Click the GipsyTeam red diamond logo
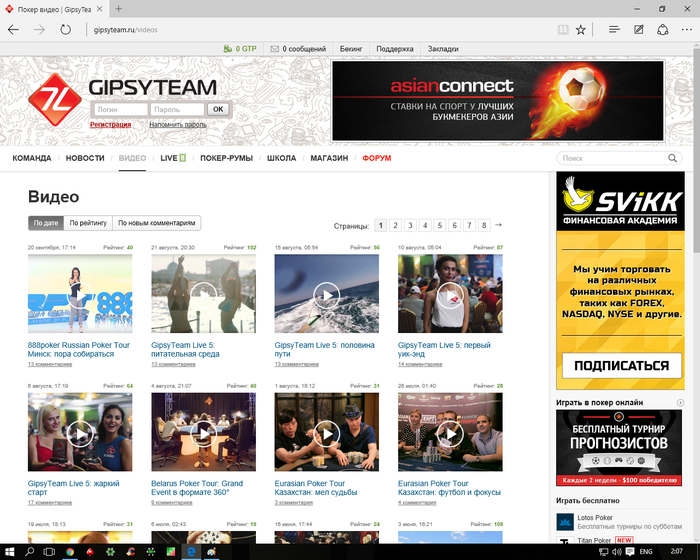The height and width of the screenshot is (560, 700). tap(55, 100)
